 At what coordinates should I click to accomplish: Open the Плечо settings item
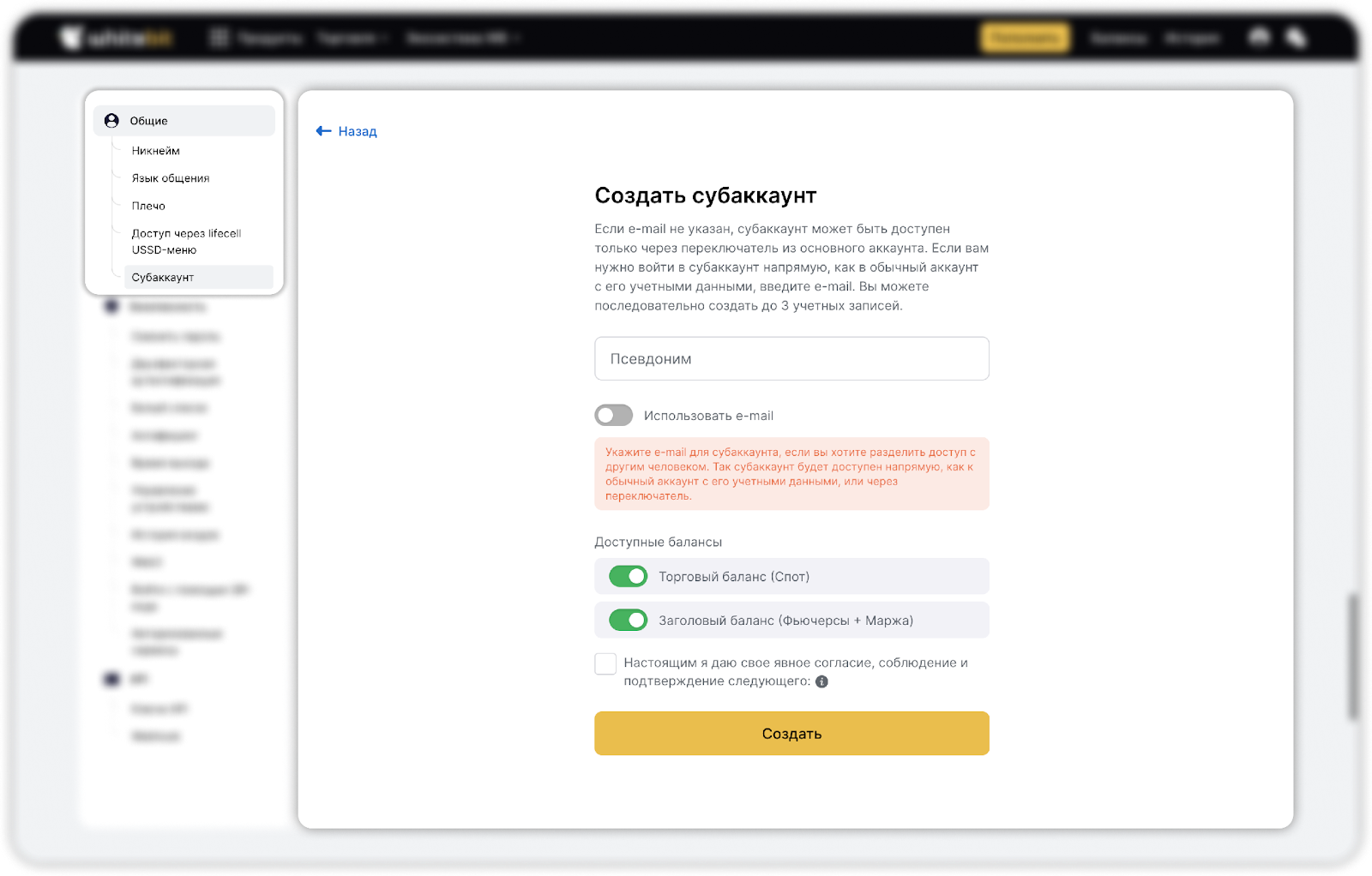coord(148,206)
